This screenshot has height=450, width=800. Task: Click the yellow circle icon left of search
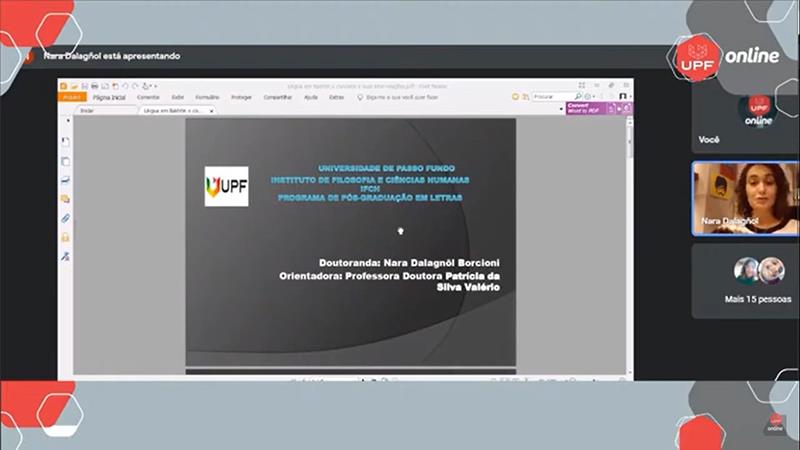click(515, 96)
